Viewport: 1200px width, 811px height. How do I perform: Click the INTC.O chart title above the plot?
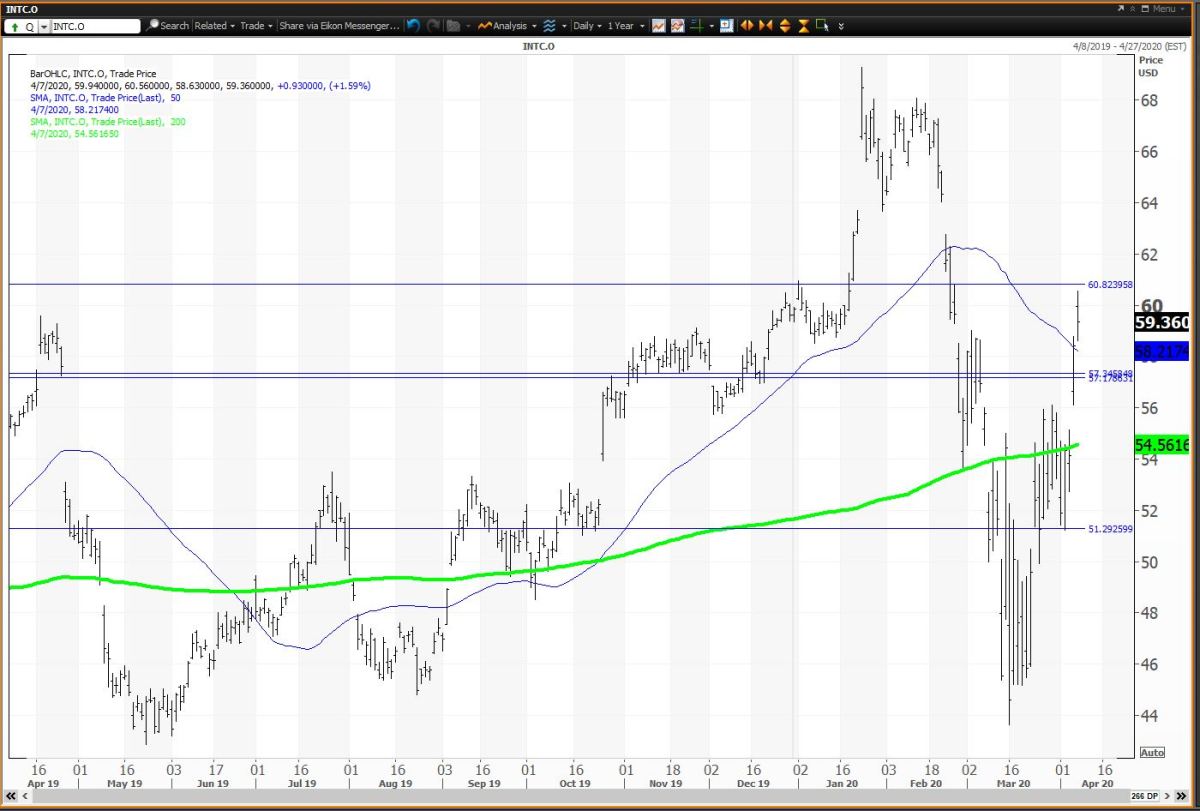pos(537,46)
